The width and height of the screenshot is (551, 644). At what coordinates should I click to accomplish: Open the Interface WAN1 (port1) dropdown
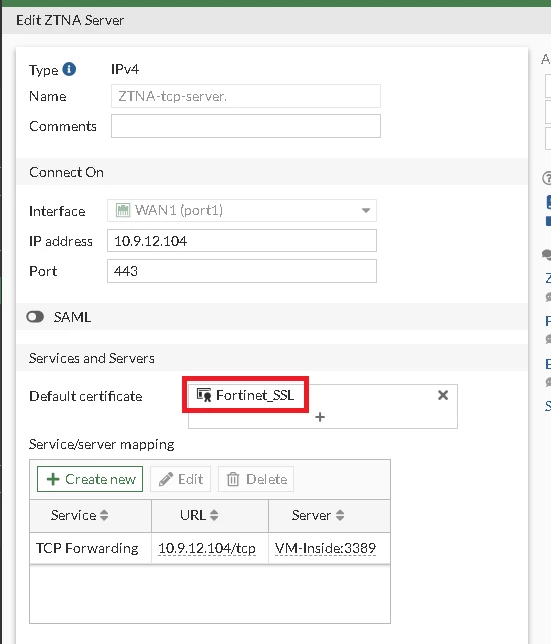point(242,211)
